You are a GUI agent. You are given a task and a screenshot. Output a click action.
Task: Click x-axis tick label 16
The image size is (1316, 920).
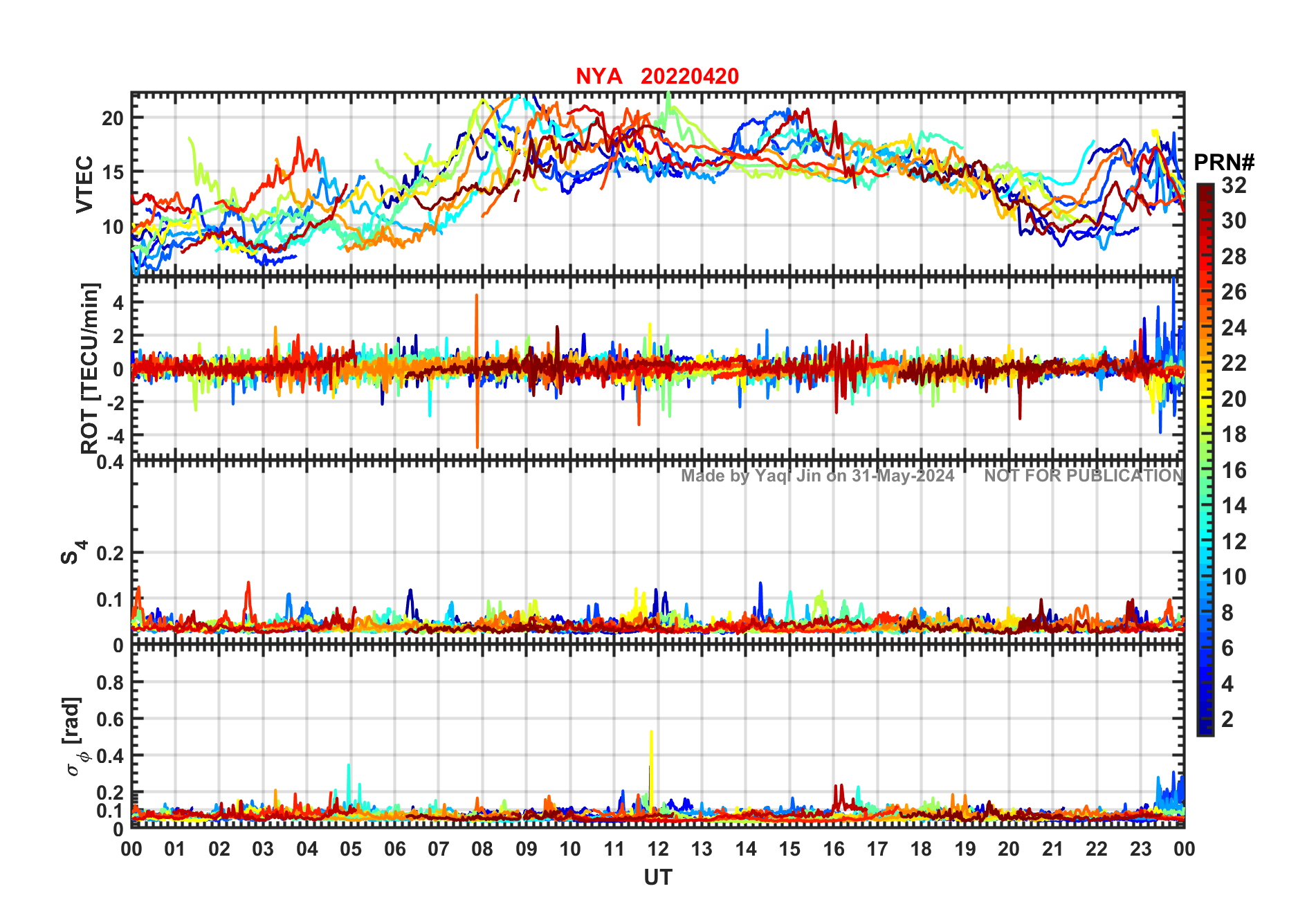833,849
